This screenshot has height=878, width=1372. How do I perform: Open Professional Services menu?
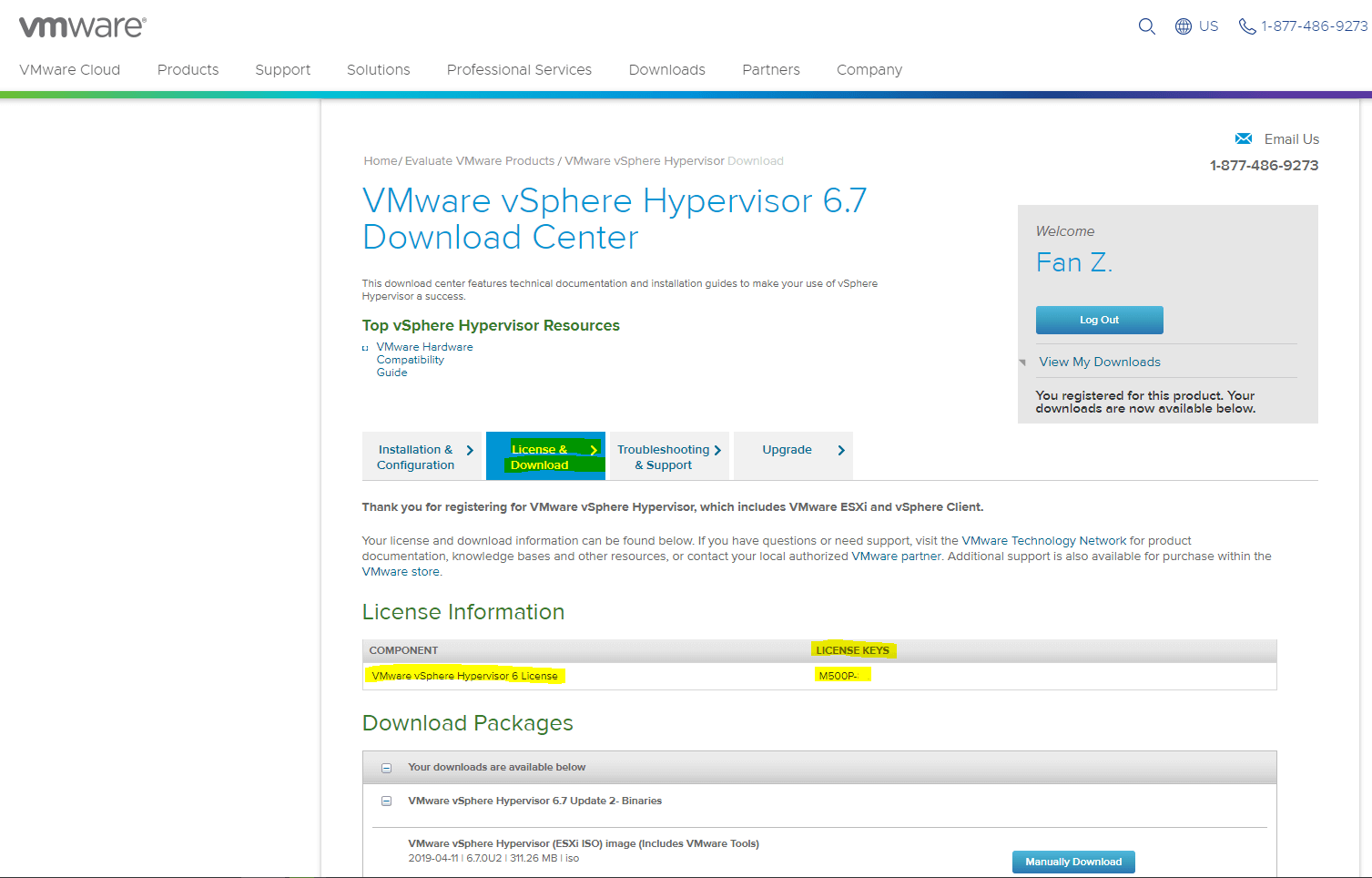tap(519, 70)
